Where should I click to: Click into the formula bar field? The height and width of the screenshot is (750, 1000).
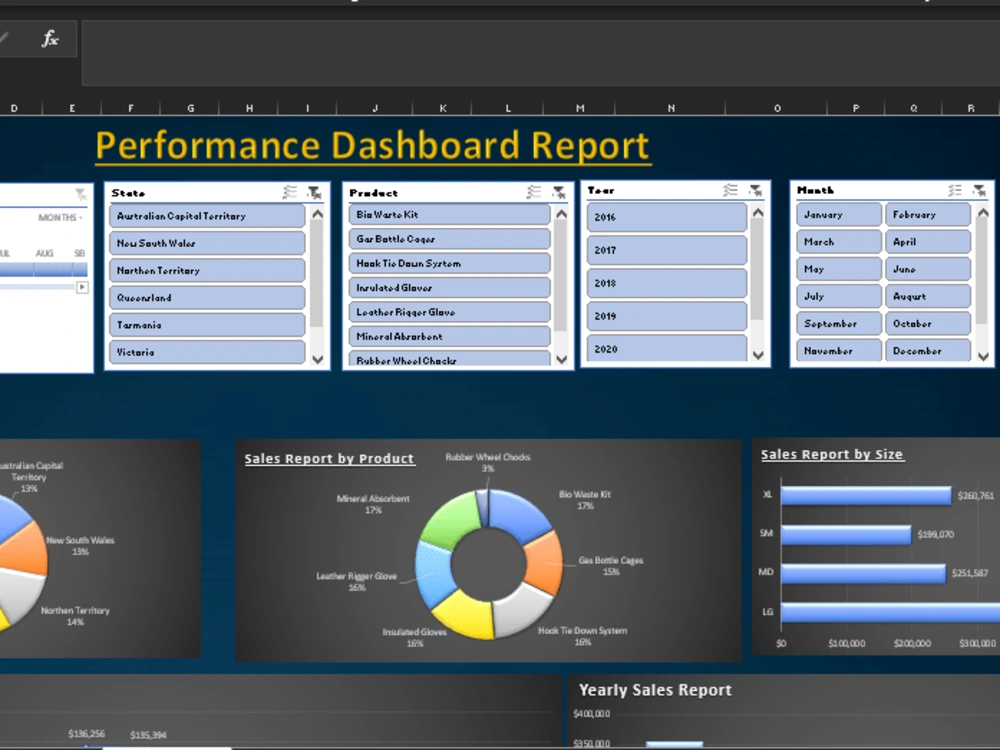tap(541, 52)
